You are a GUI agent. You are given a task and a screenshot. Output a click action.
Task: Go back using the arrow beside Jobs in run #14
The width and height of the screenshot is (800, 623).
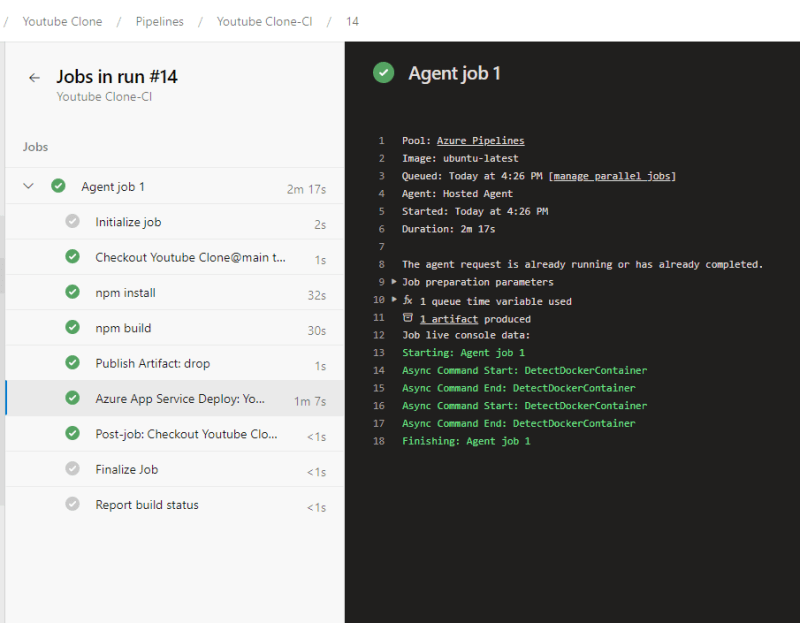tap(34, 78)
